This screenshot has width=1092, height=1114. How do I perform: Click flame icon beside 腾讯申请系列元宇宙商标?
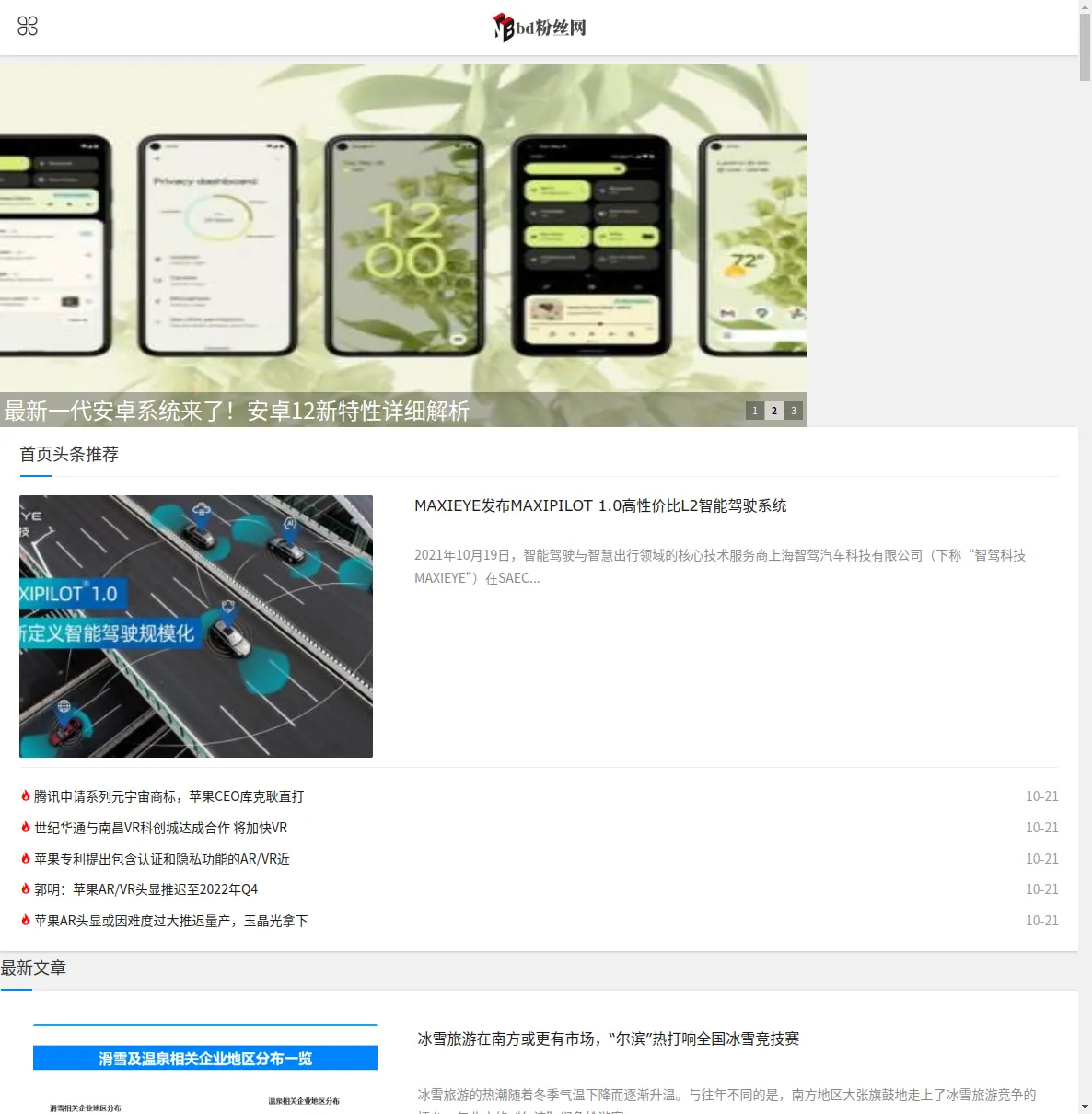(26, 795)
